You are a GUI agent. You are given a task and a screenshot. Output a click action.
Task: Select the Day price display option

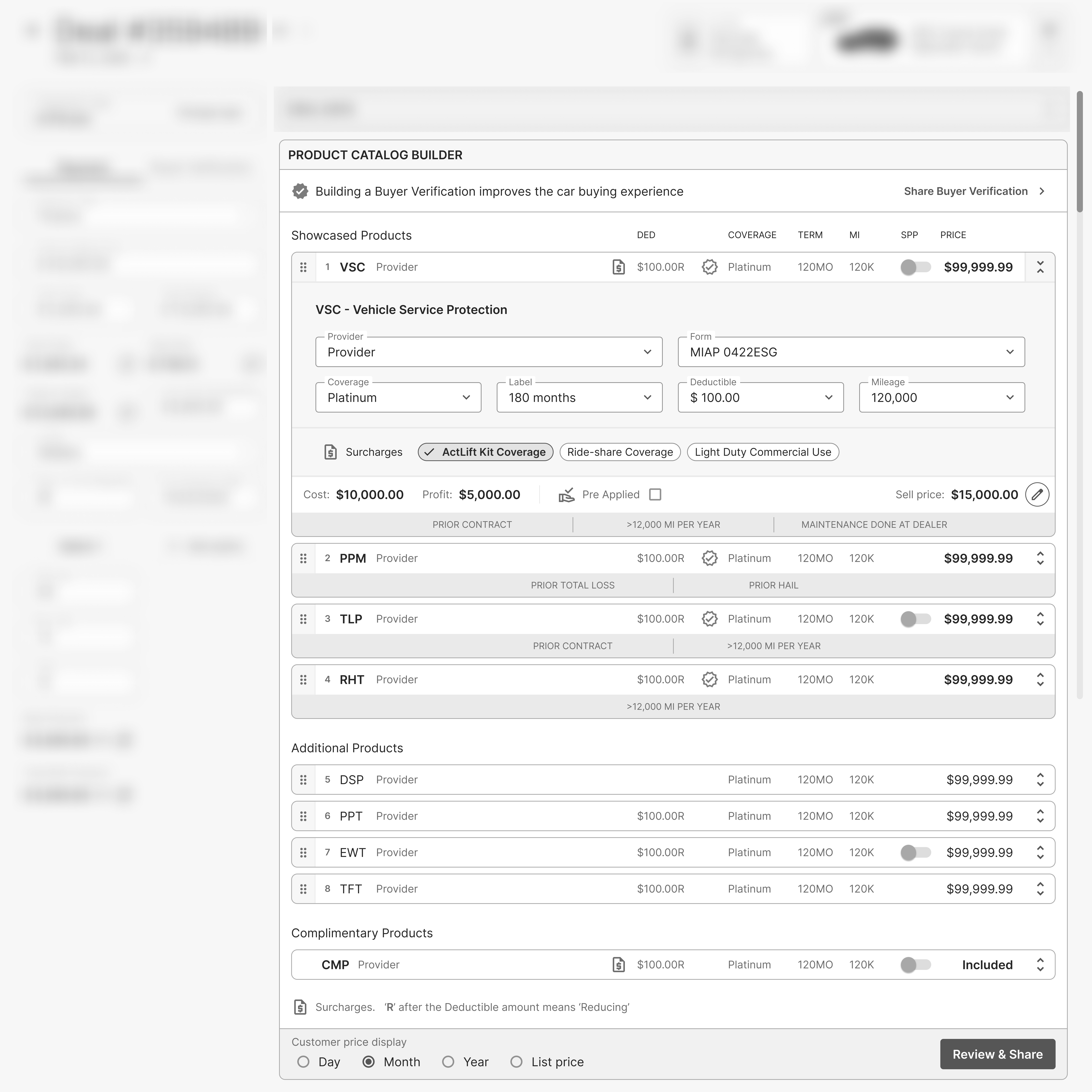coord(304,1062)
